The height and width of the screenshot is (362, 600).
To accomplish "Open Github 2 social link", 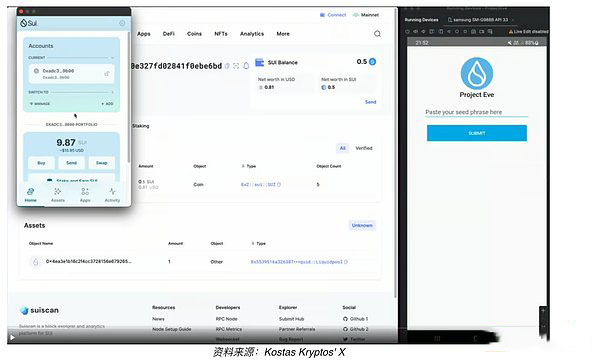I will point(356,329).
